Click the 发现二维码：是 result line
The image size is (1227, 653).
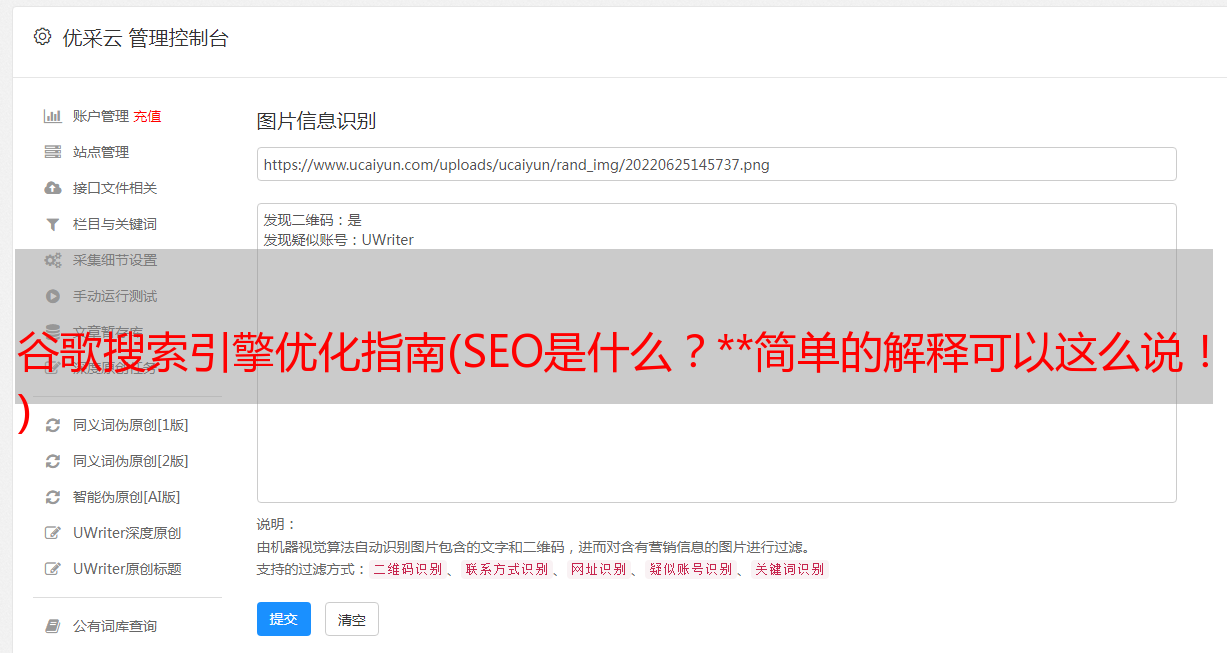point(313,220)
